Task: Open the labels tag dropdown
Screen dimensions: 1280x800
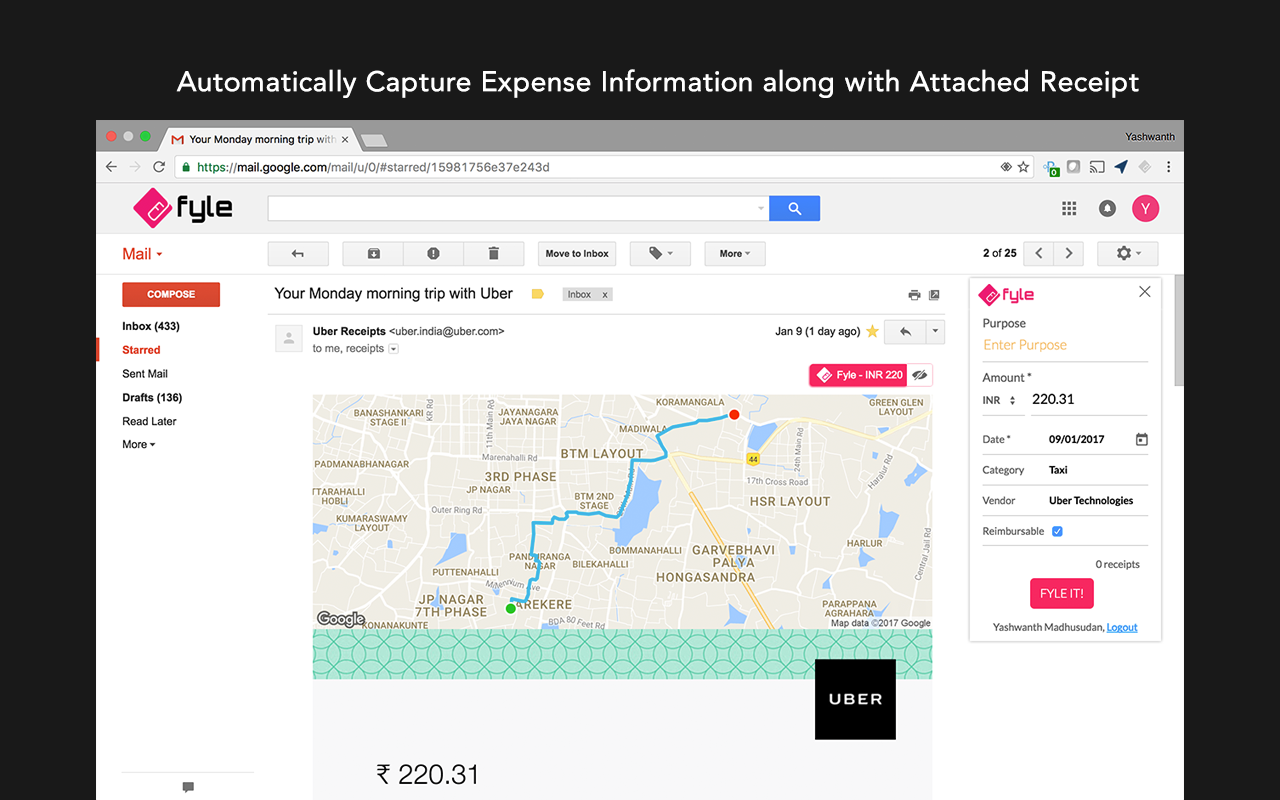Action: (660, 254)
